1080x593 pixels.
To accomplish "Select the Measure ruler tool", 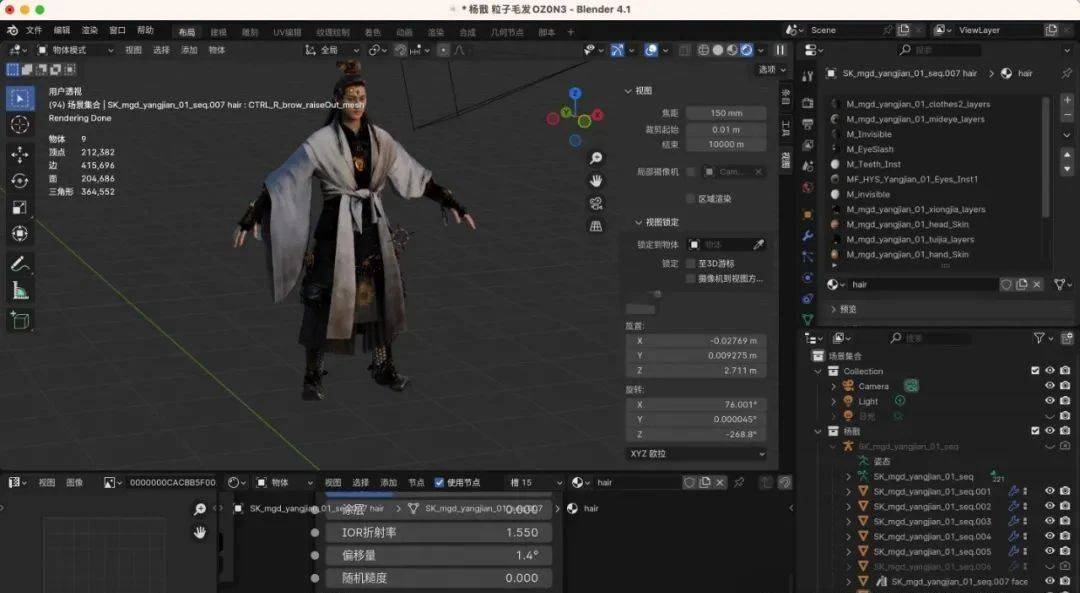I will click(20, 291).
